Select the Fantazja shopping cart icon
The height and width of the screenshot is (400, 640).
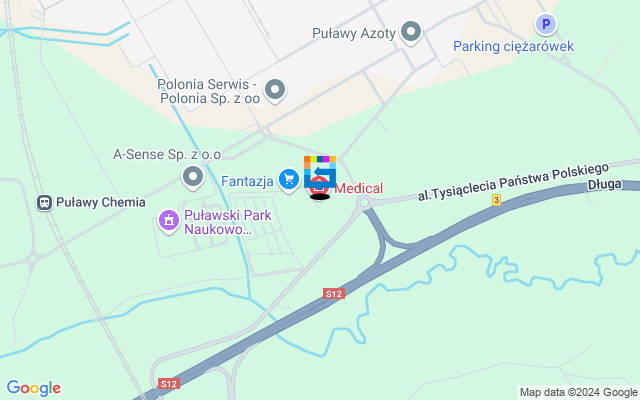pos(289,180)
